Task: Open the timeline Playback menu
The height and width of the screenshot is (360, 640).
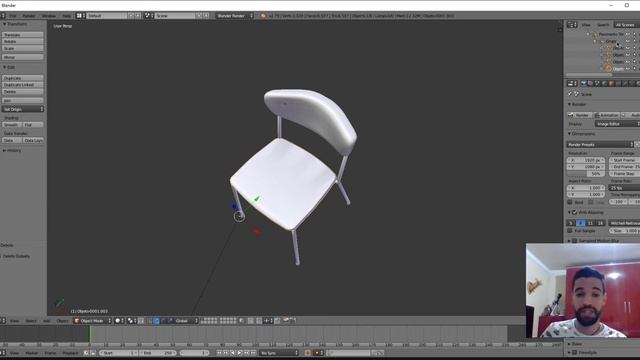Action: coord(70,353)
